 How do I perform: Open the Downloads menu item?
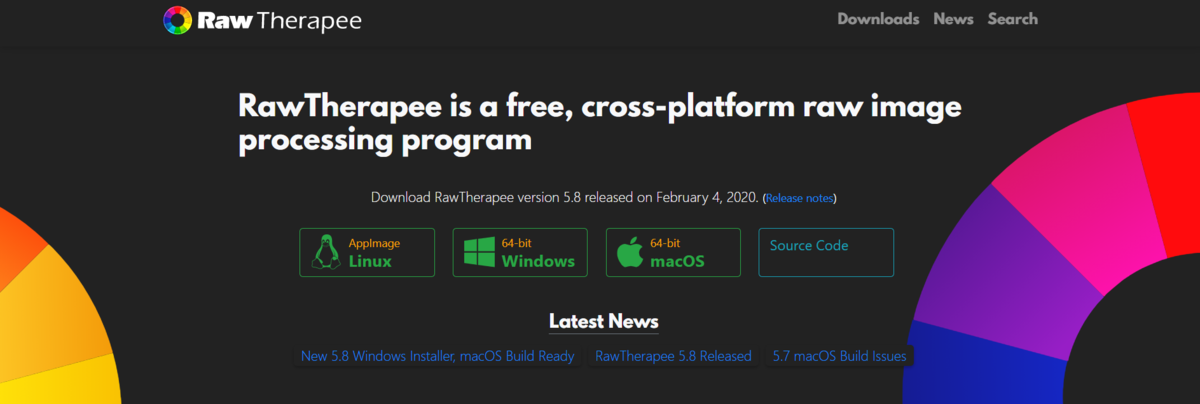(878, 19)
